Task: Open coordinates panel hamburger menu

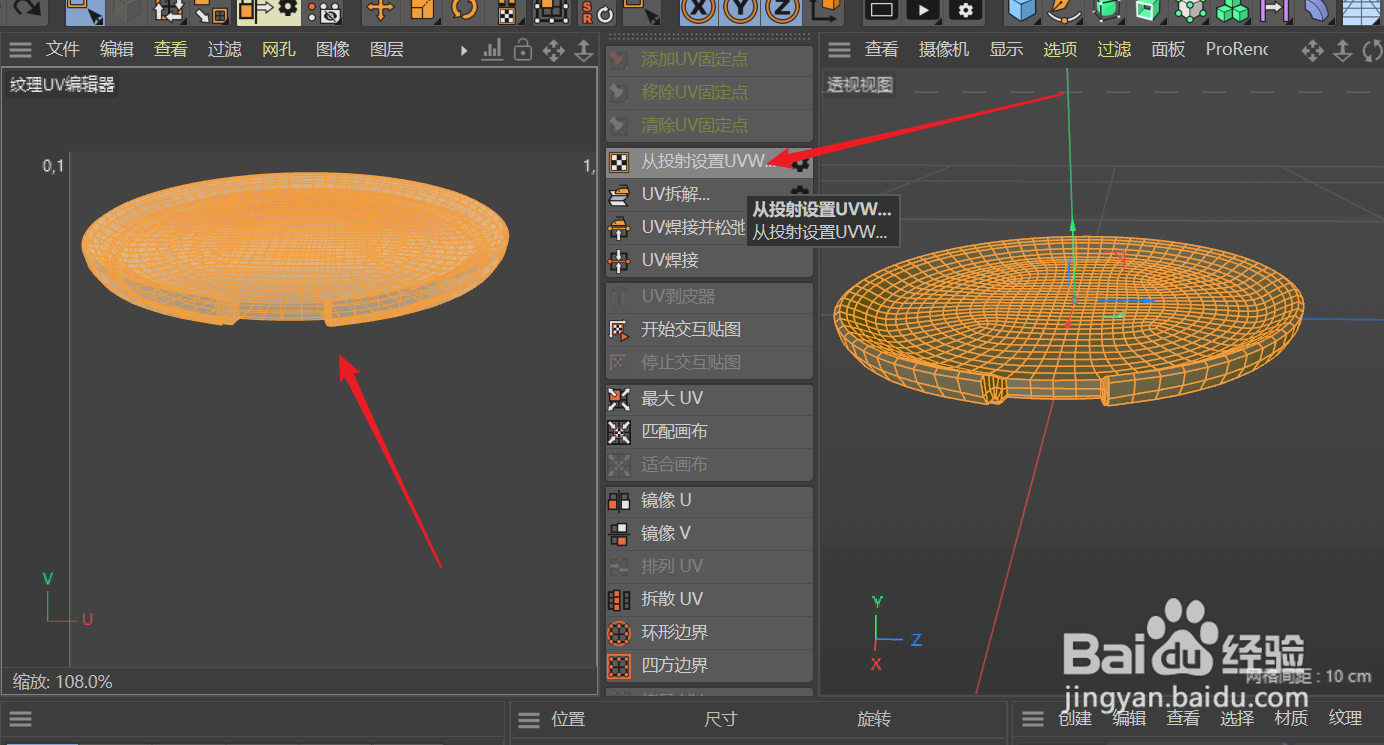Action: pyautogui.click(x=528, y=719)
